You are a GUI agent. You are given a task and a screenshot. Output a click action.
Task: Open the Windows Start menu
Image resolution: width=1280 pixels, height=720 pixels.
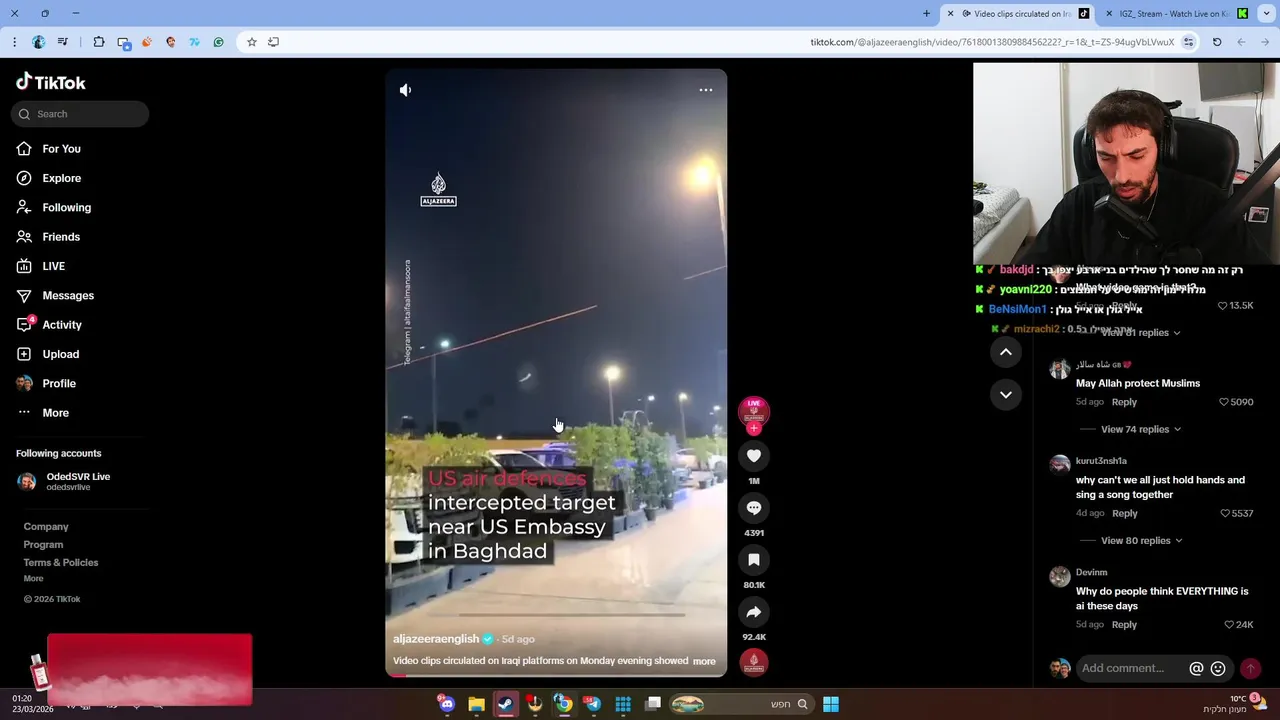point(831,704)
